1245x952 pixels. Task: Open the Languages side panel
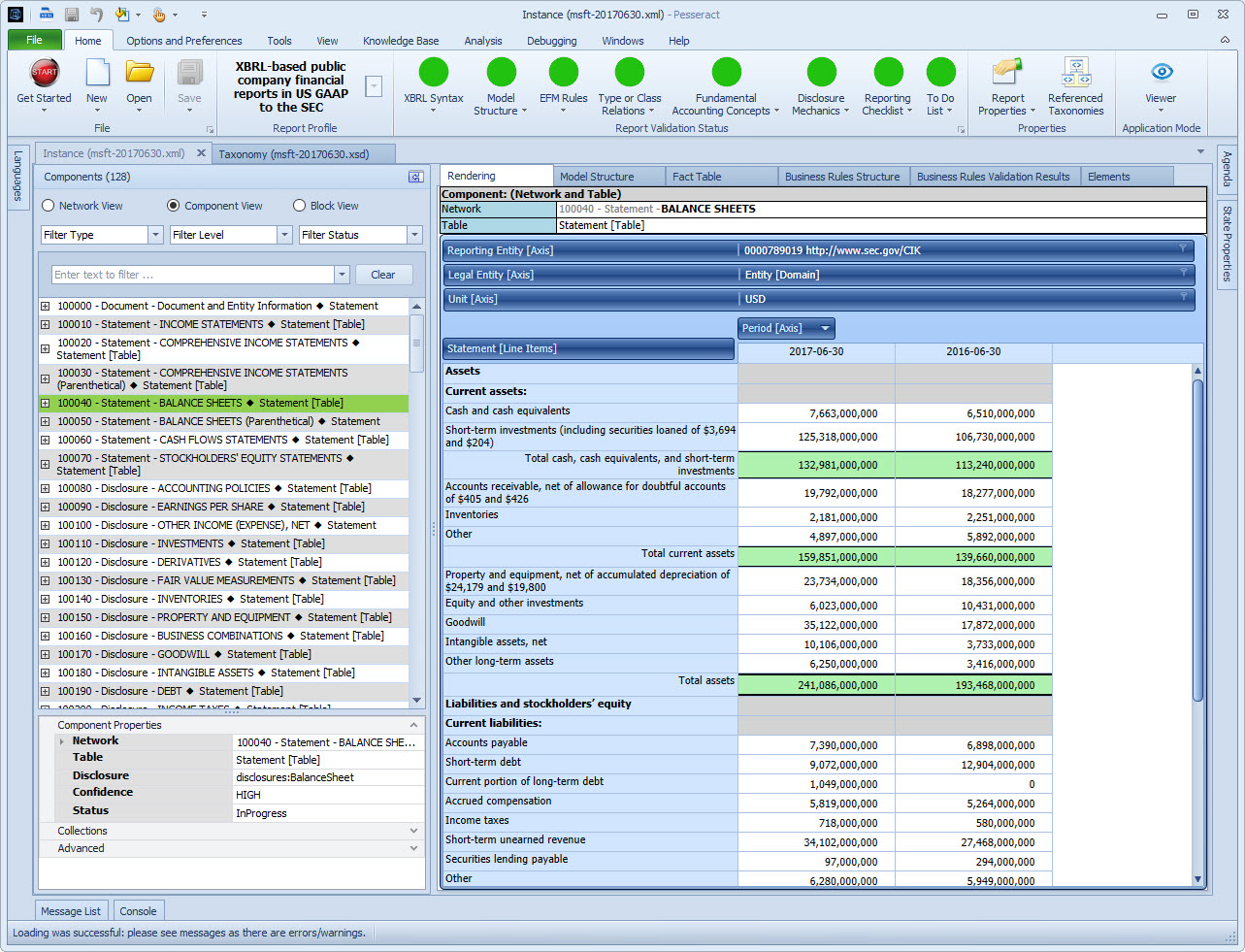[x=17, y=176]
